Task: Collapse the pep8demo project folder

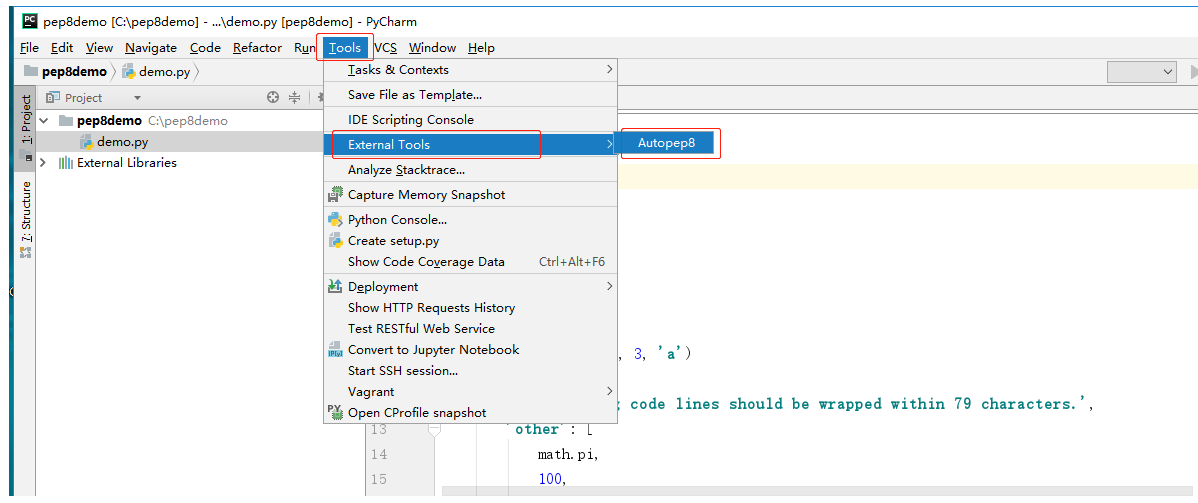Action: click(44, 121)
